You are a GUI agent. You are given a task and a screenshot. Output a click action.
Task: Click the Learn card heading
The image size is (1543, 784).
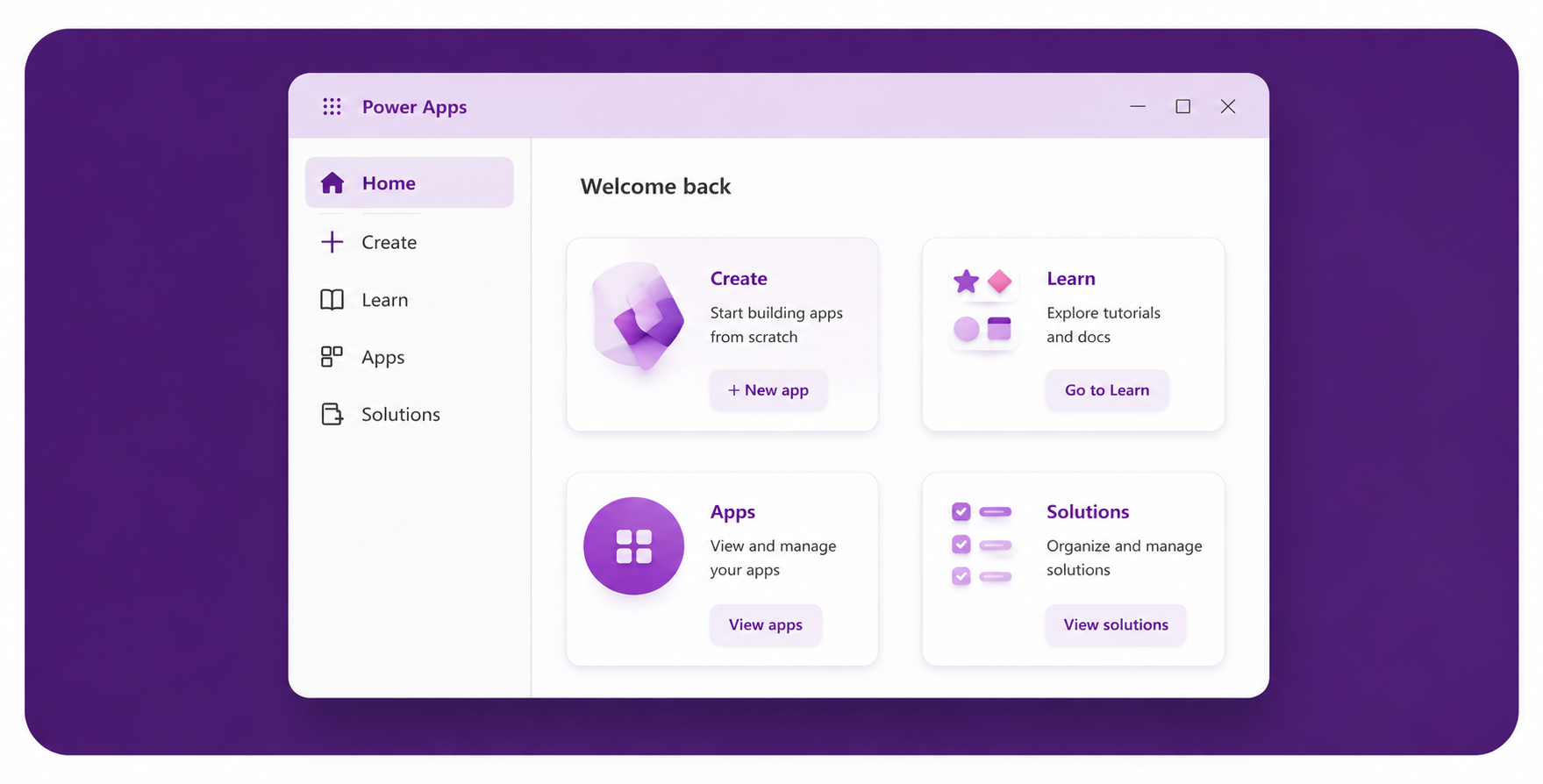pos(1071,279)
